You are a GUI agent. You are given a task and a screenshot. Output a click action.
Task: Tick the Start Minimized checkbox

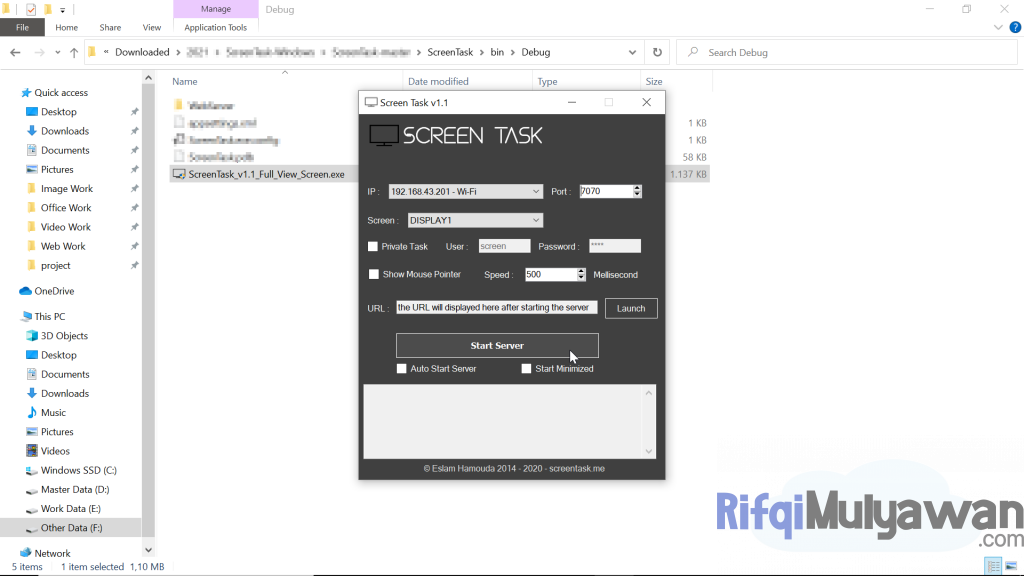(527, 369)
